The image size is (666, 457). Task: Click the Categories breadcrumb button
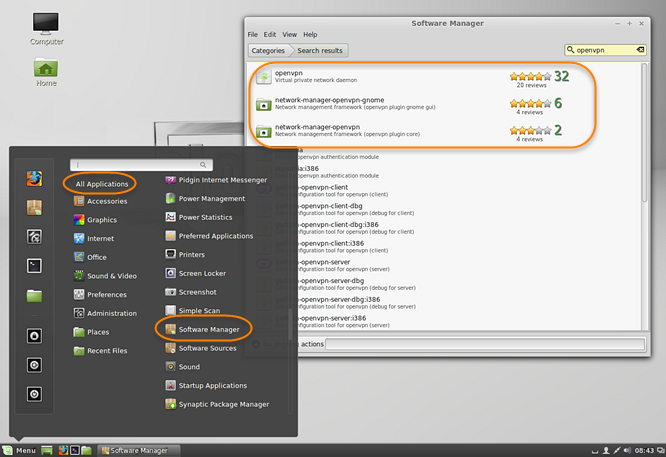[268, 51]
